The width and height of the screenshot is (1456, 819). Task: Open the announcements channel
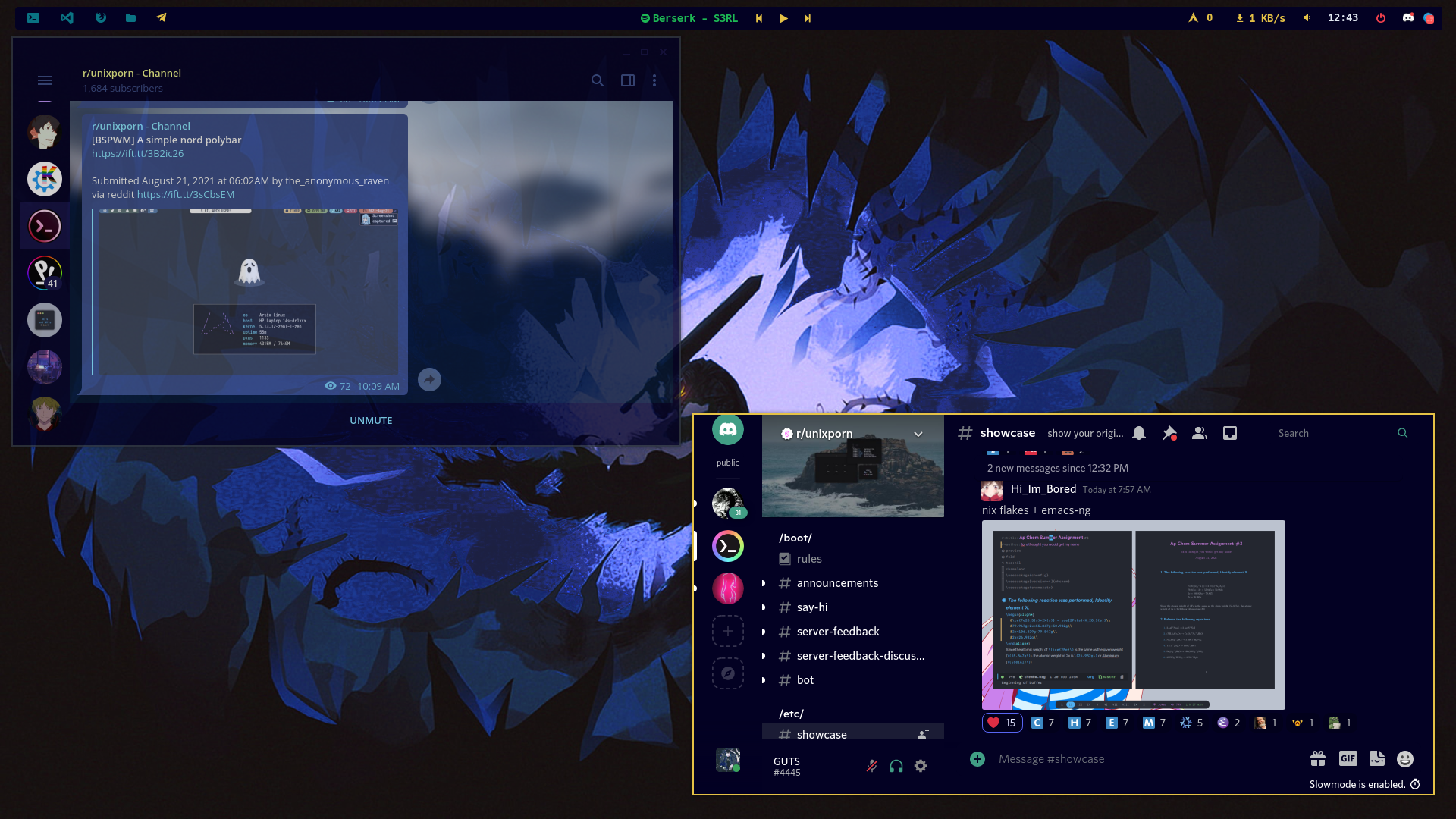[837, 583]
